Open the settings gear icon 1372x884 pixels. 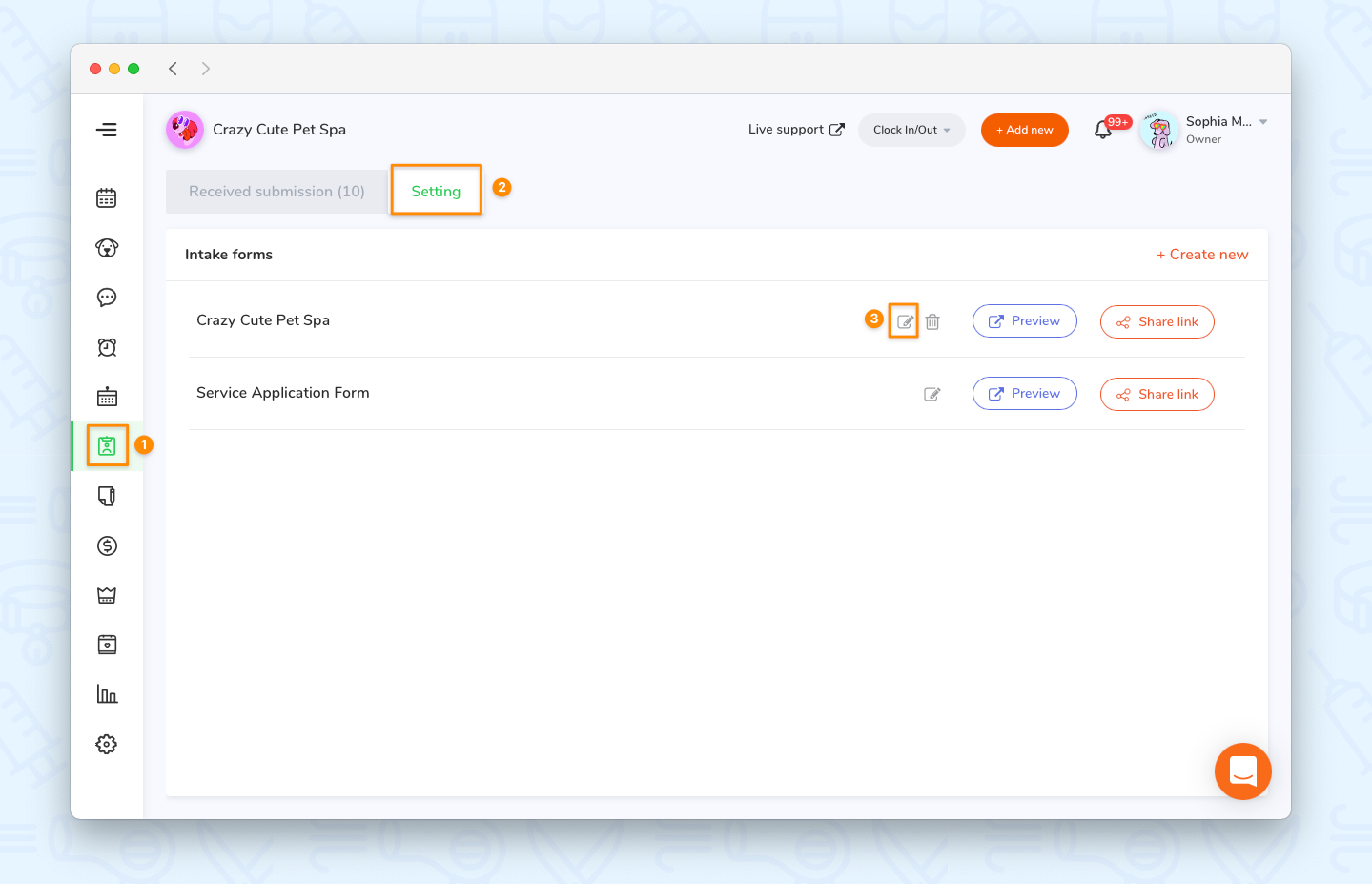(107, 744)
